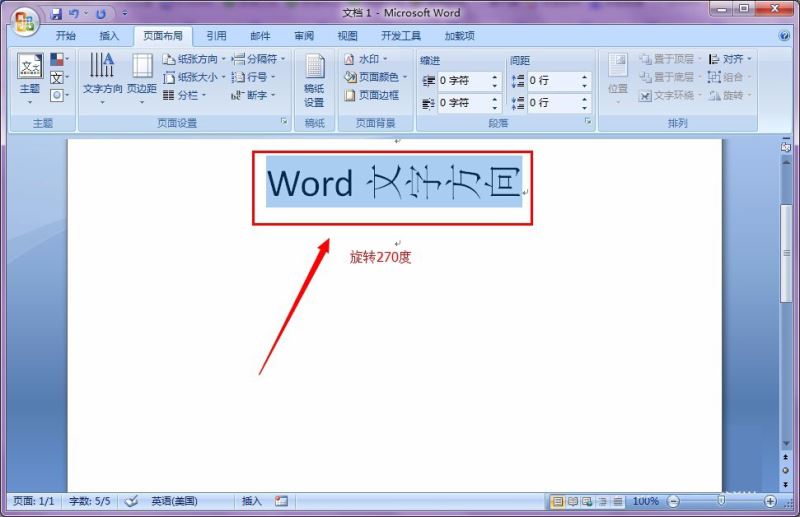Click zoom in plus button
The width and height of the screenshot is (800, 517).
[770, 502]
